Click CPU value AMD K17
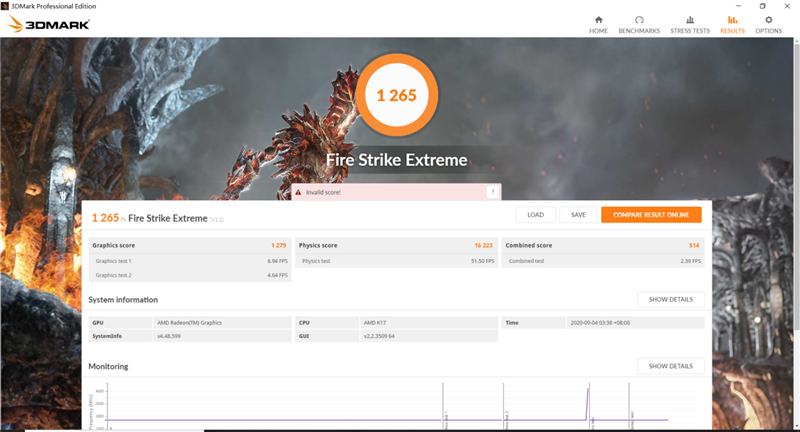Screen dimensions: 800x432 coord(375,323)
